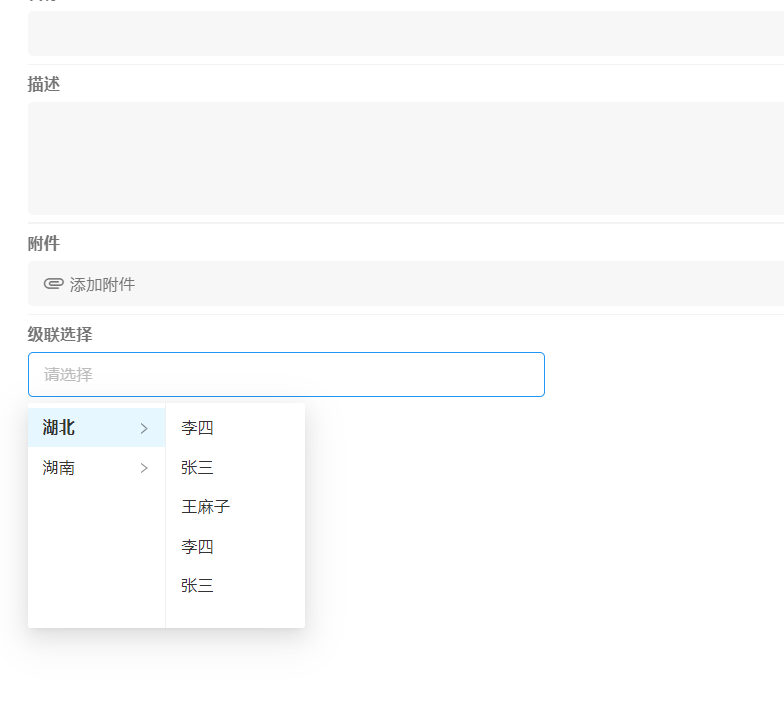Choose the first 张三 entry in the submenu
The height and width of the screenshot is (714, 784).
197,468
